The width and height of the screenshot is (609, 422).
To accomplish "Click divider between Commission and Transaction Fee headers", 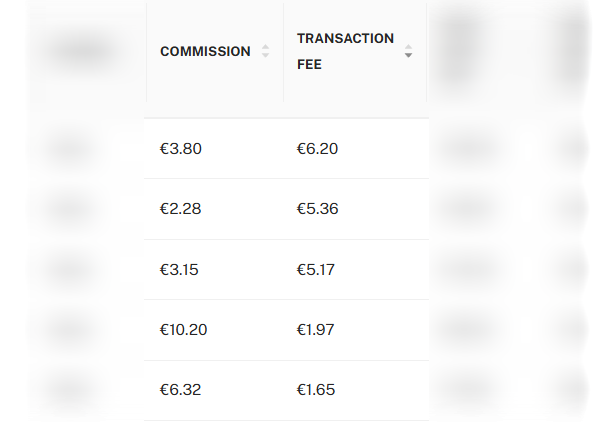I will pos(284,52).
